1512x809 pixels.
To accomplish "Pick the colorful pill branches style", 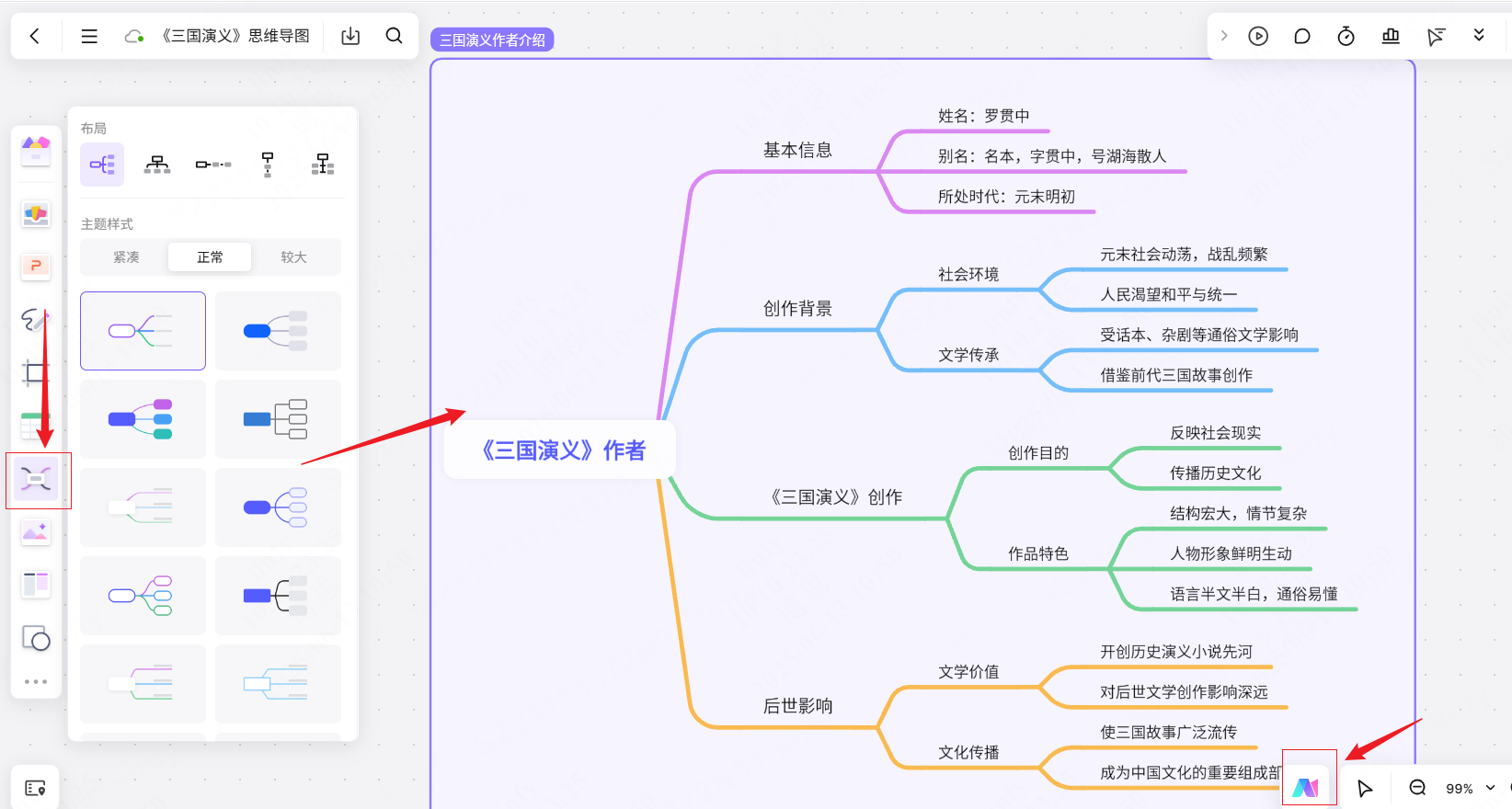I will tap(143, 419).
